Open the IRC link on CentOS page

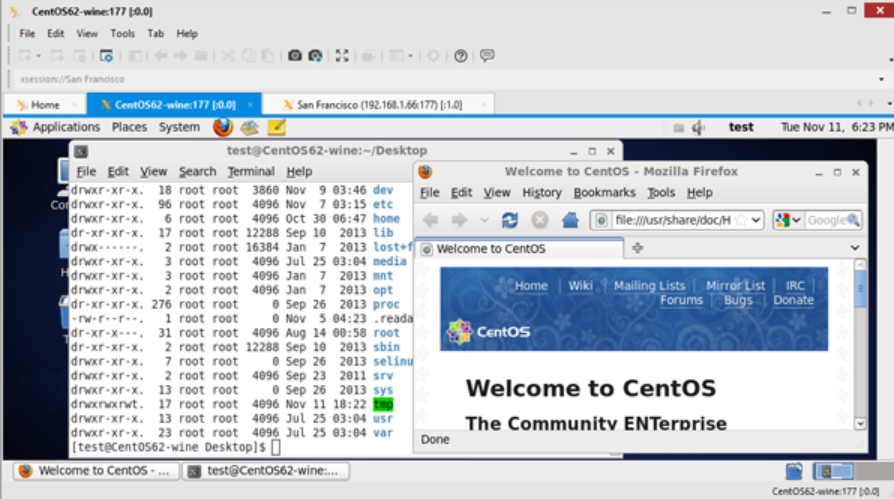pyautogui.click(x=795, y=286)
